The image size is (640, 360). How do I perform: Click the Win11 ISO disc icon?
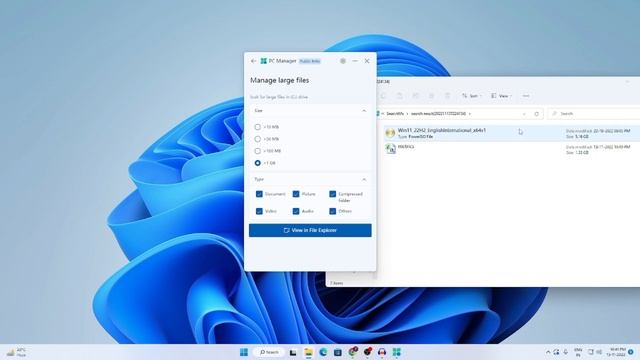pyautogui.click(x=390, y=133)
